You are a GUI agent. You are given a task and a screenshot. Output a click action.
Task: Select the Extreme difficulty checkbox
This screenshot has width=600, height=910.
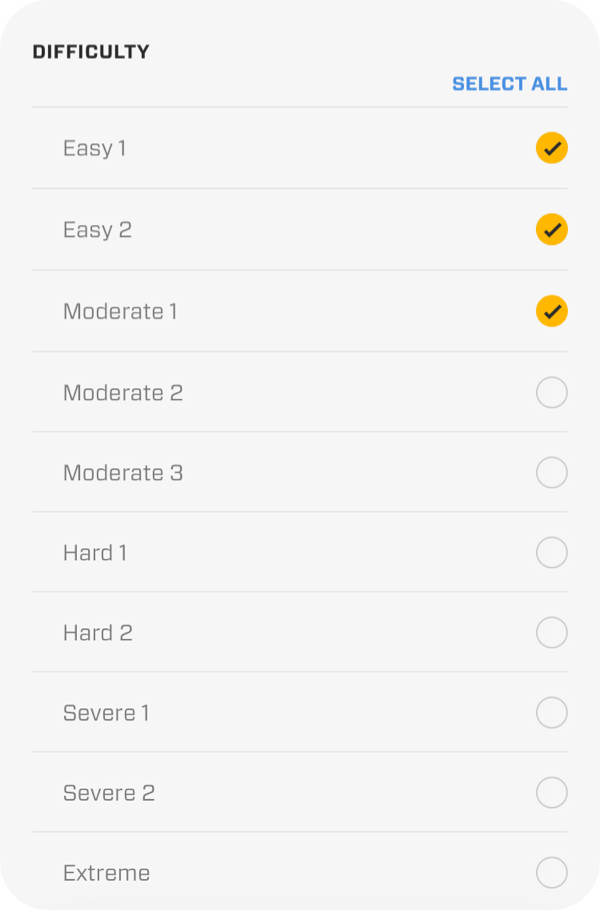pyautogui.click(x=551, y=872)
